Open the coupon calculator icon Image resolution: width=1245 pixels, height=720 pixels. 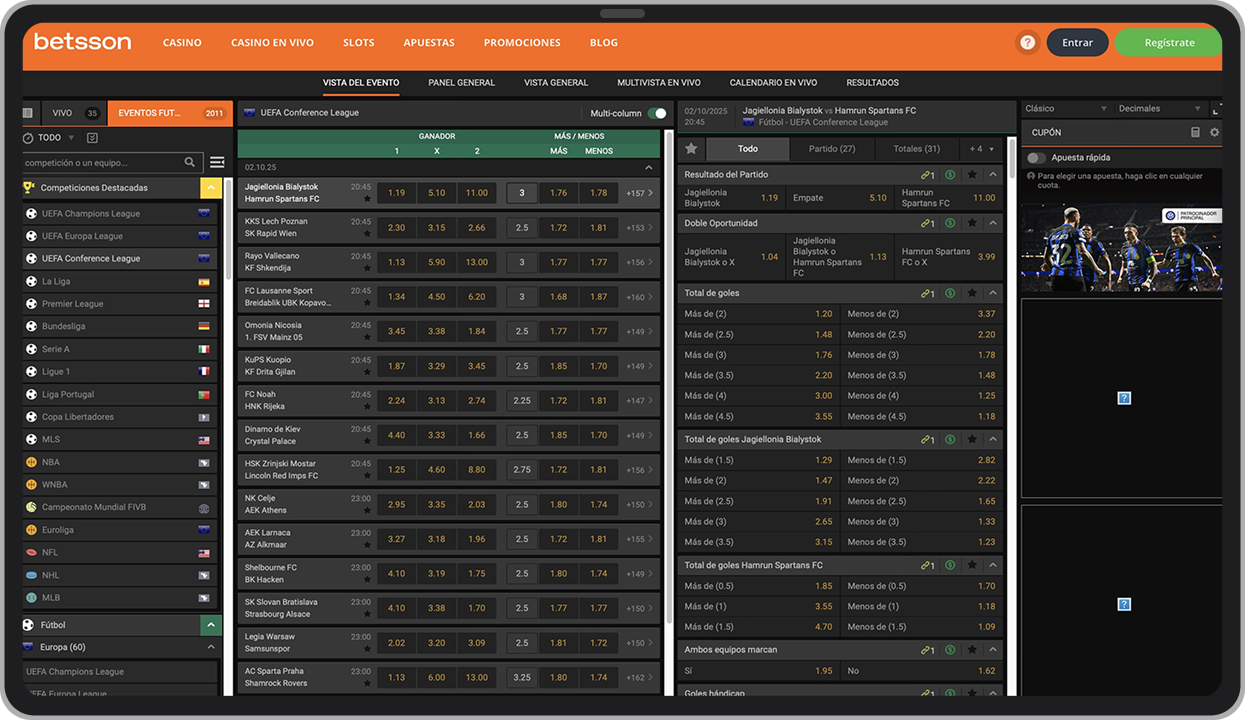1195,132
